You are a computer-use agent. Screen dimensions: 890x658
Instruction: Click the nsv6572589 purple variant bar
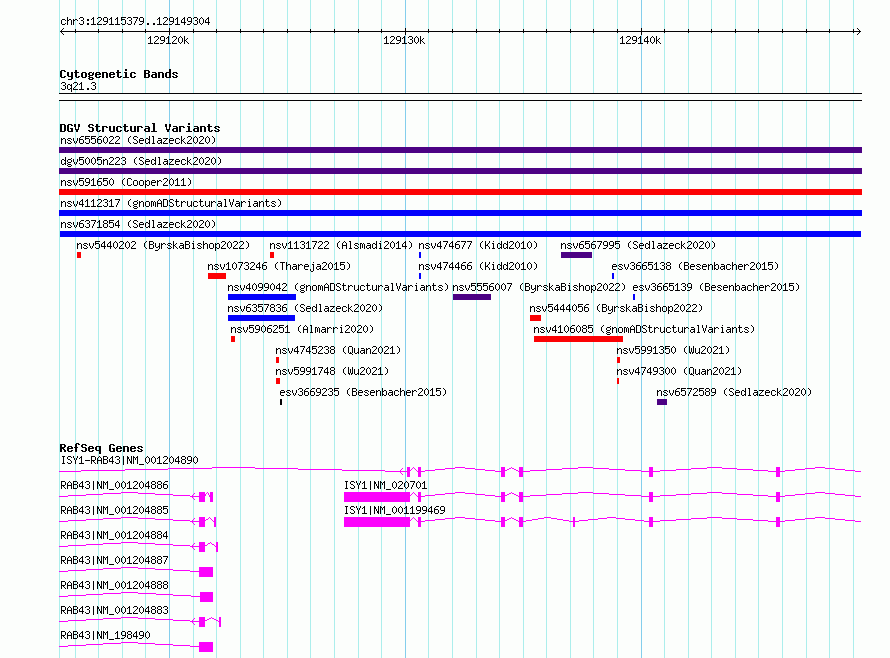pyautogui.click(x=662, y=402)
